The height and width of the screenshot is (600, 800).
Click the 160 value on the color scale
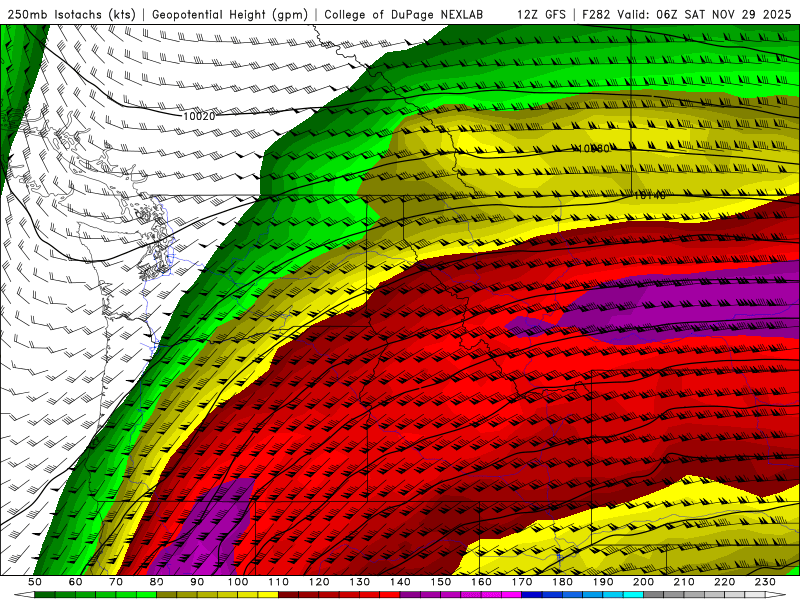[481, 582]
